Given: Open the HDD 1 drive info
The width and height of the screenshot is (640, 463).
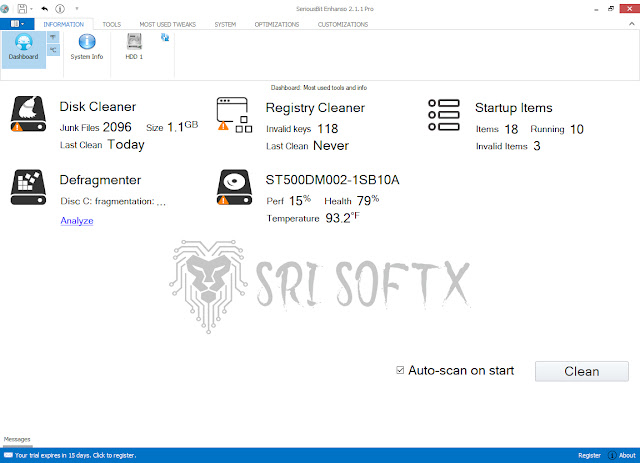Looking at the screenshot, I should click(x=134, y=47).
